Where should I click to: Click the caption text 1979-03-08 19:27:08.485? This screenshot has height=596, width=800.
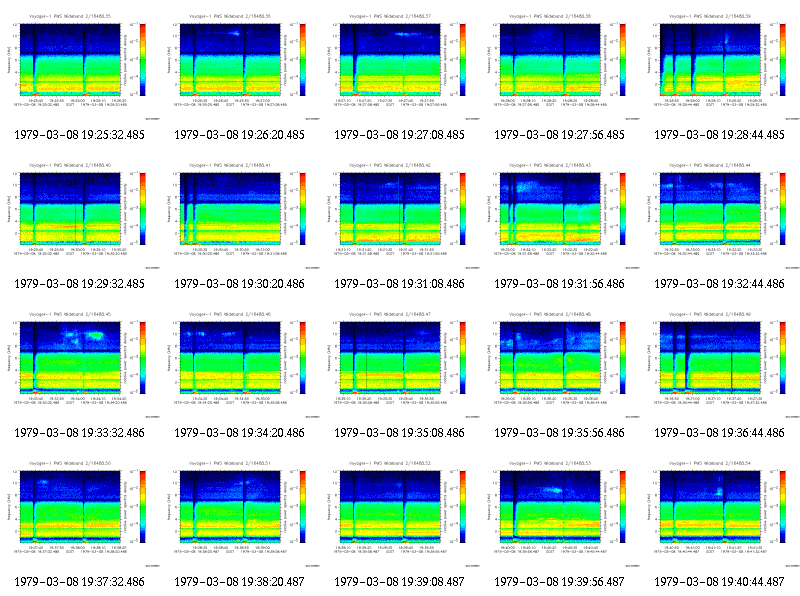[400, 135]
